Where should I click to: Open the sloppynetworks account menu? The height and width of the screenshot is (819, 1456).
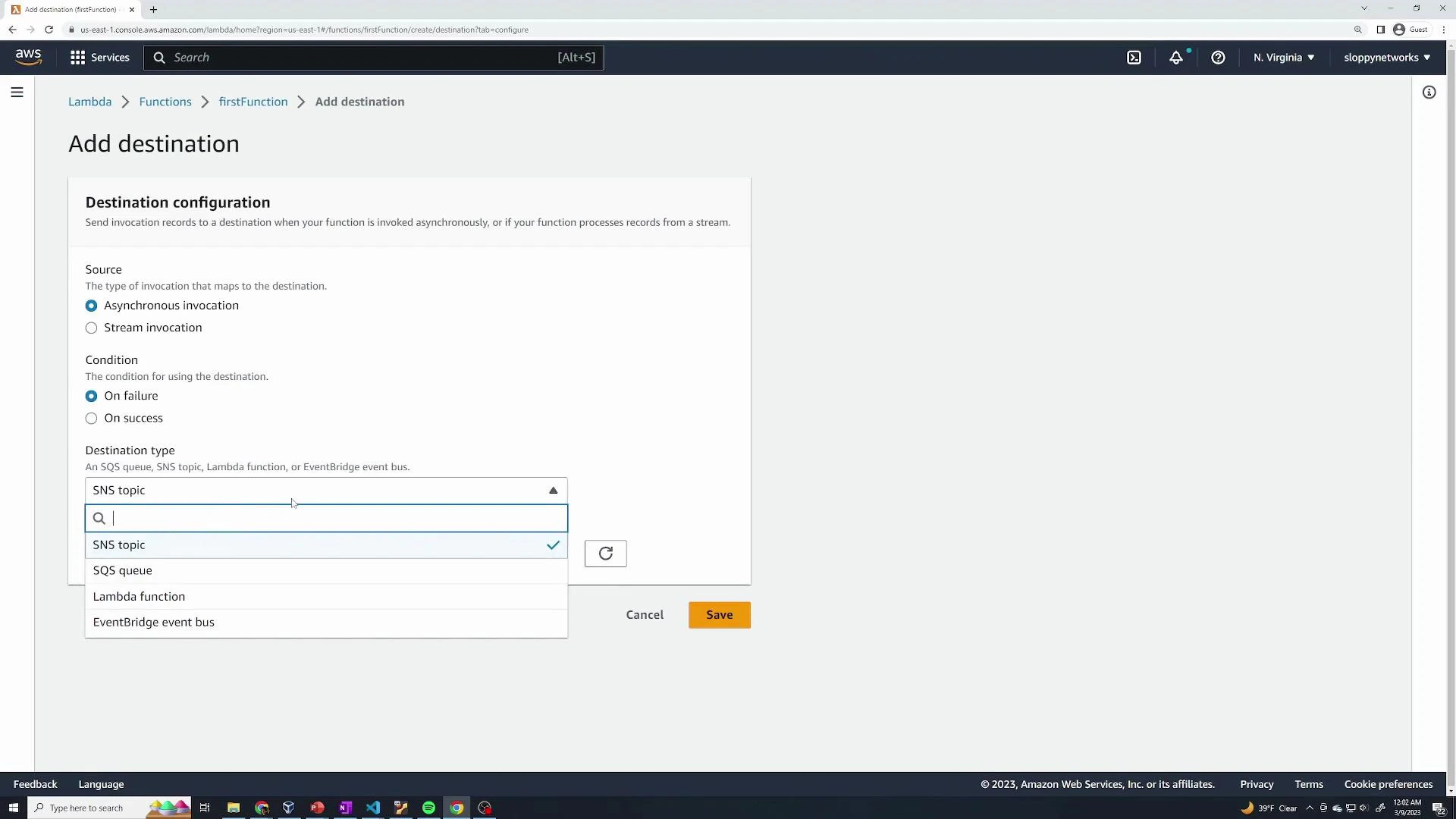(1386, 57)
